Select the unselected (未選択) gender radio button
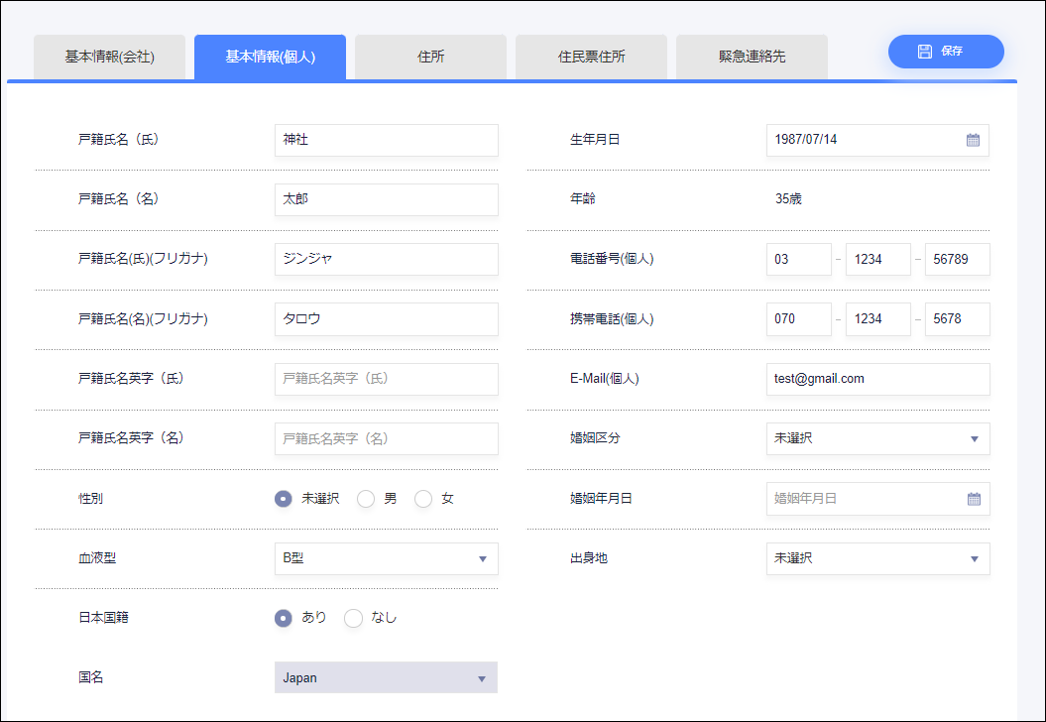 coord(284,499)
